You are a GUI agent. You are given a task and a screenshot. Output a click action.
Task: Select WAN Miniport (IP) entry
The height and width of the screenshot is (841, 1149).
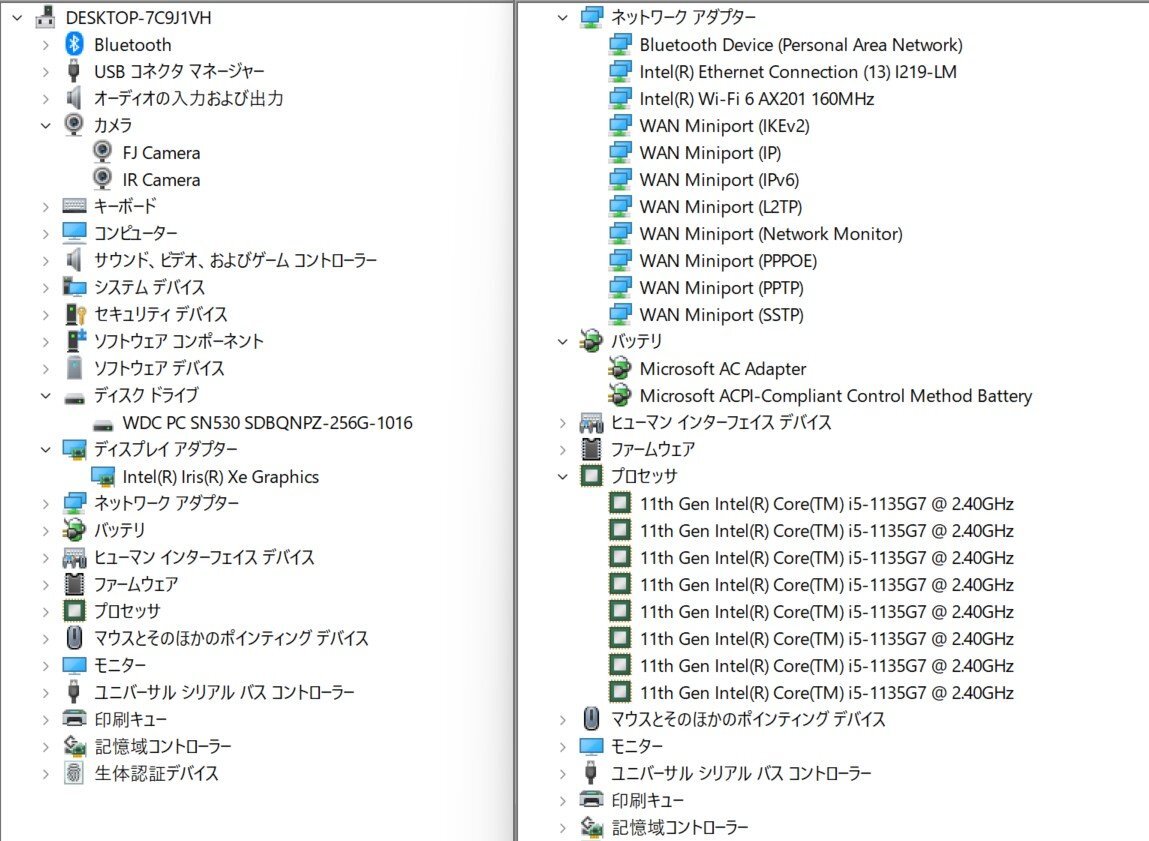710,152
